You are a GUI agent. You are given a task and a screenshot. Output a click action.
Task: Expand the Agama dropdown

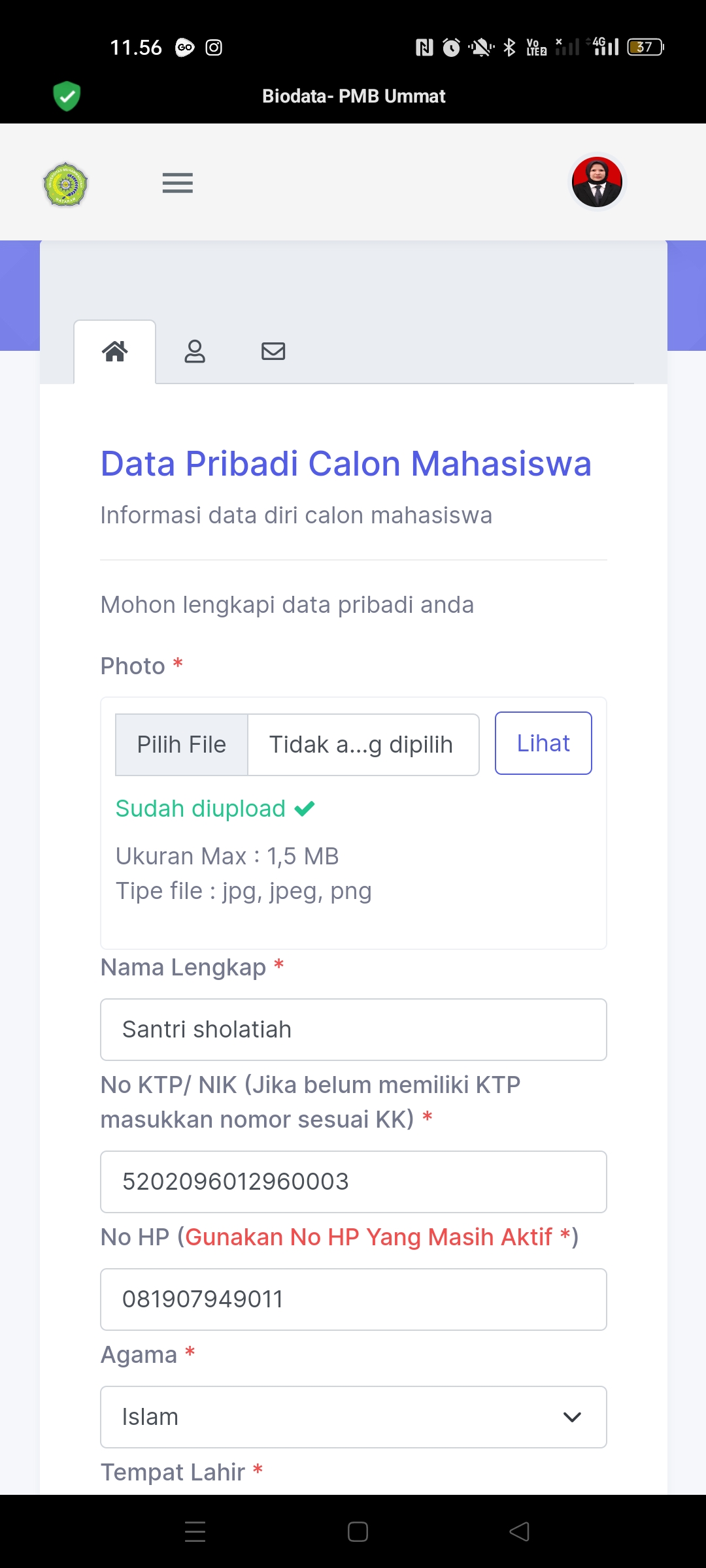tap(353, 1416)
